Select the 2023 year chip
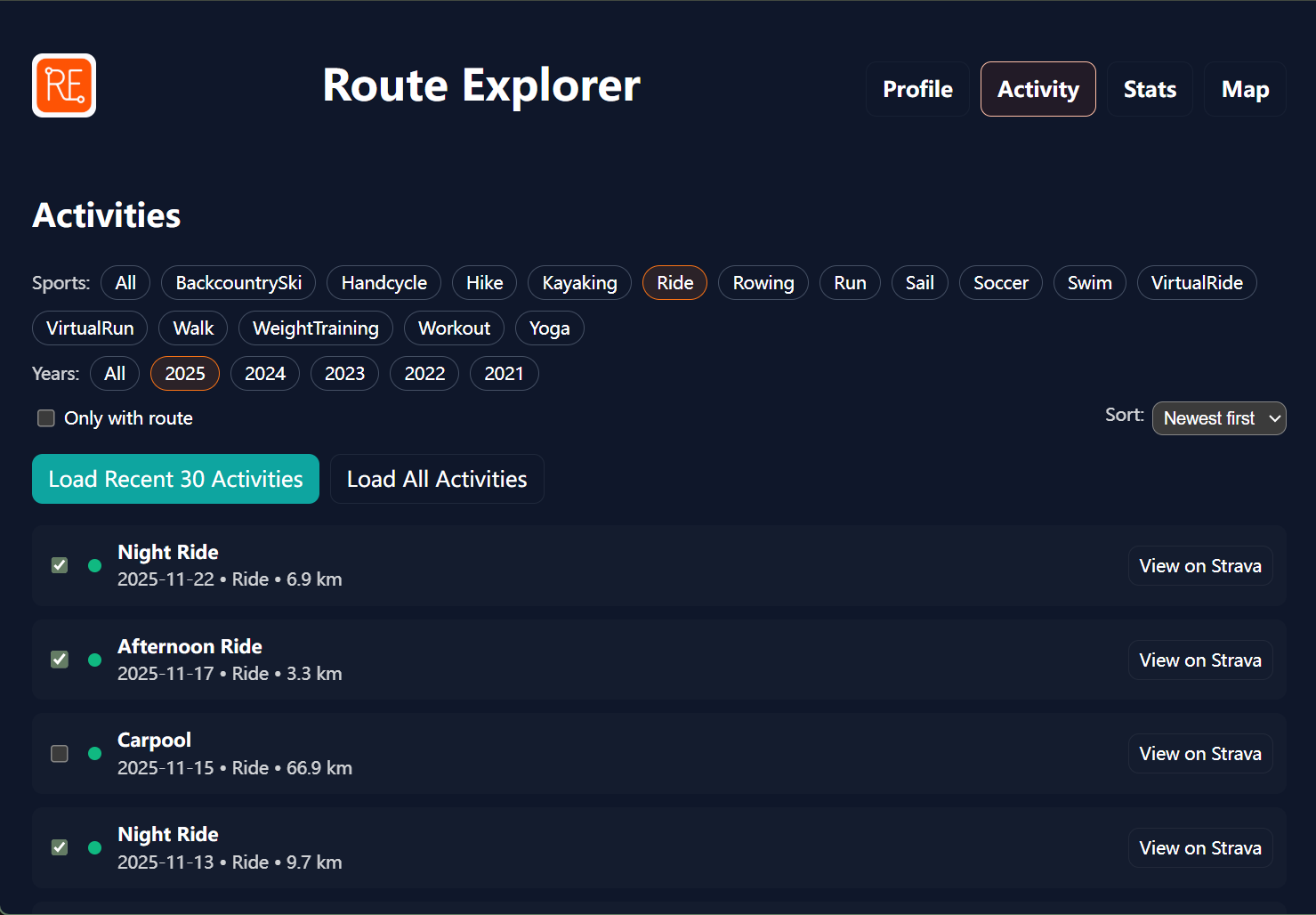Screen dimensions: 1316x915 [x=344, y=374]
